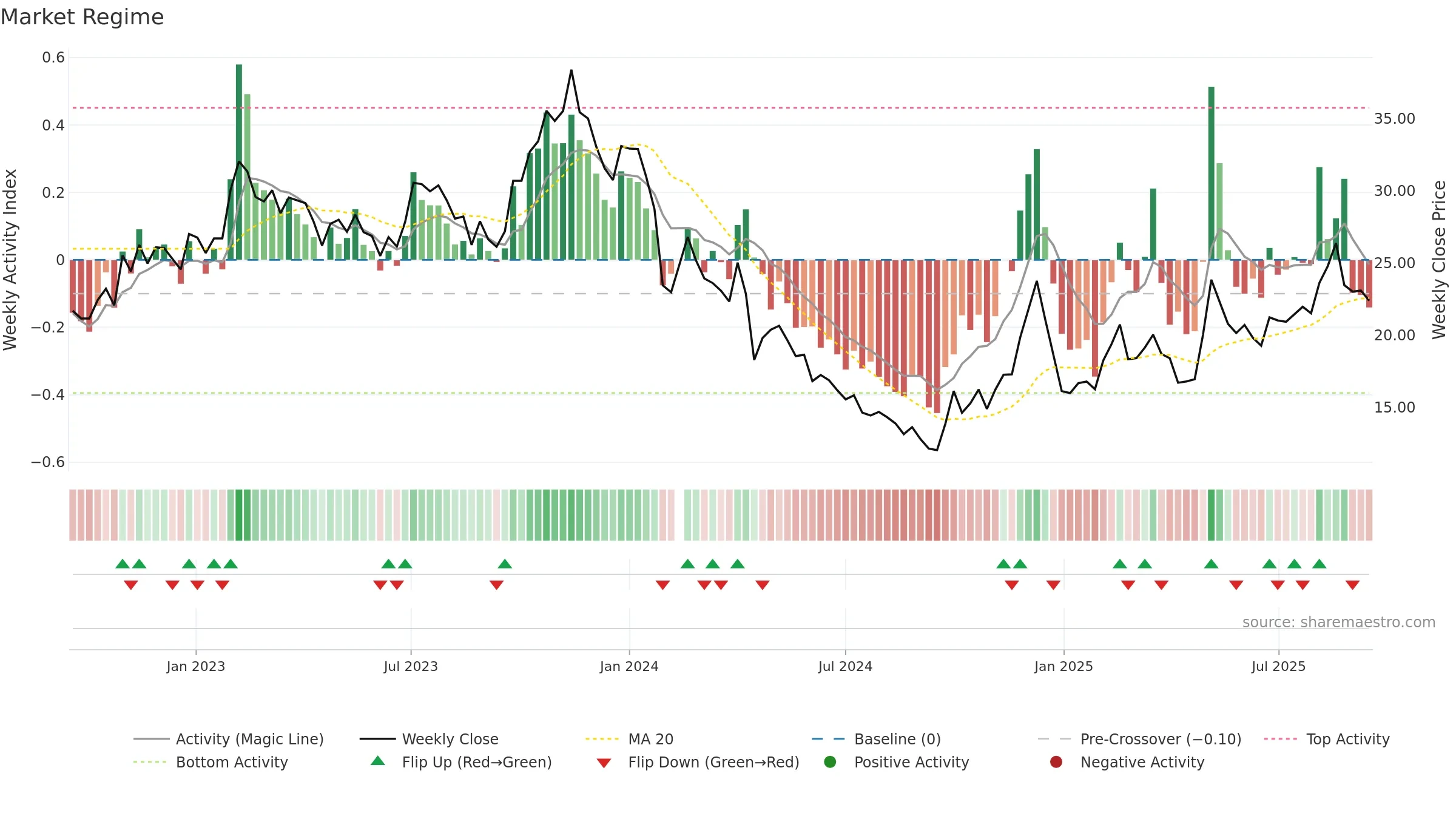Toggle the Flip Down (Green→Red) legend entry
The height and width of the screenshot is (819, 1456).
tap(698, 762)
